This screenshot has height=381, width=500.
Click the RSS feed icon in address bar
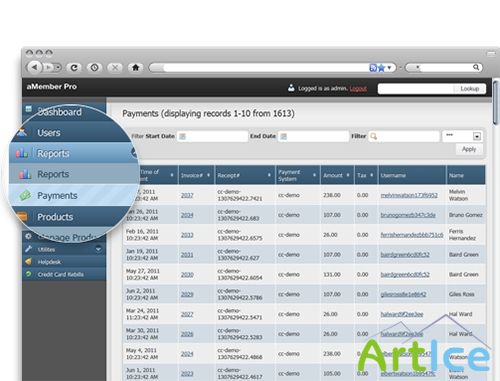click(x=373, y=68)
